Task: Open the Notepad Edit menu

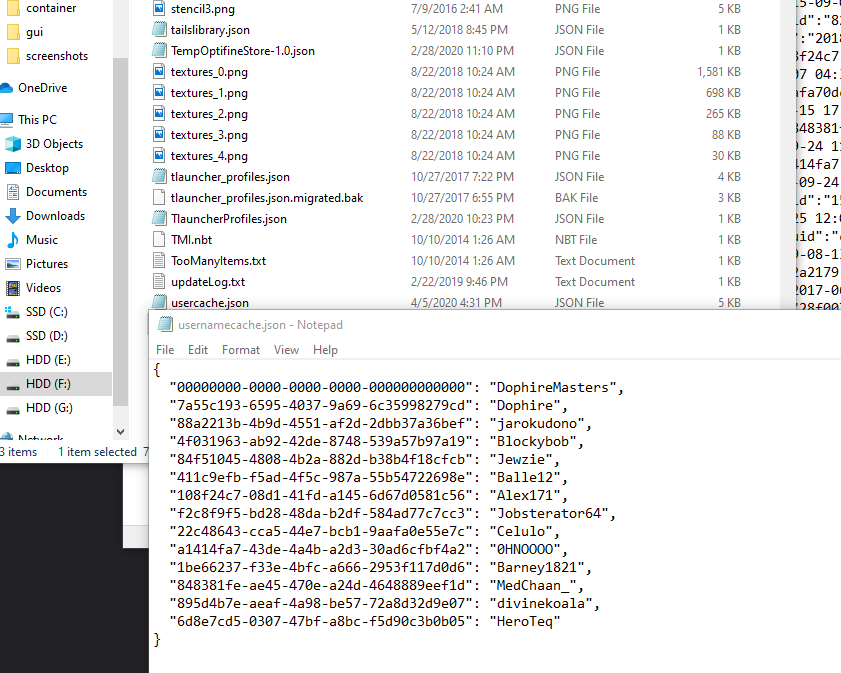Action: (197, 350)
